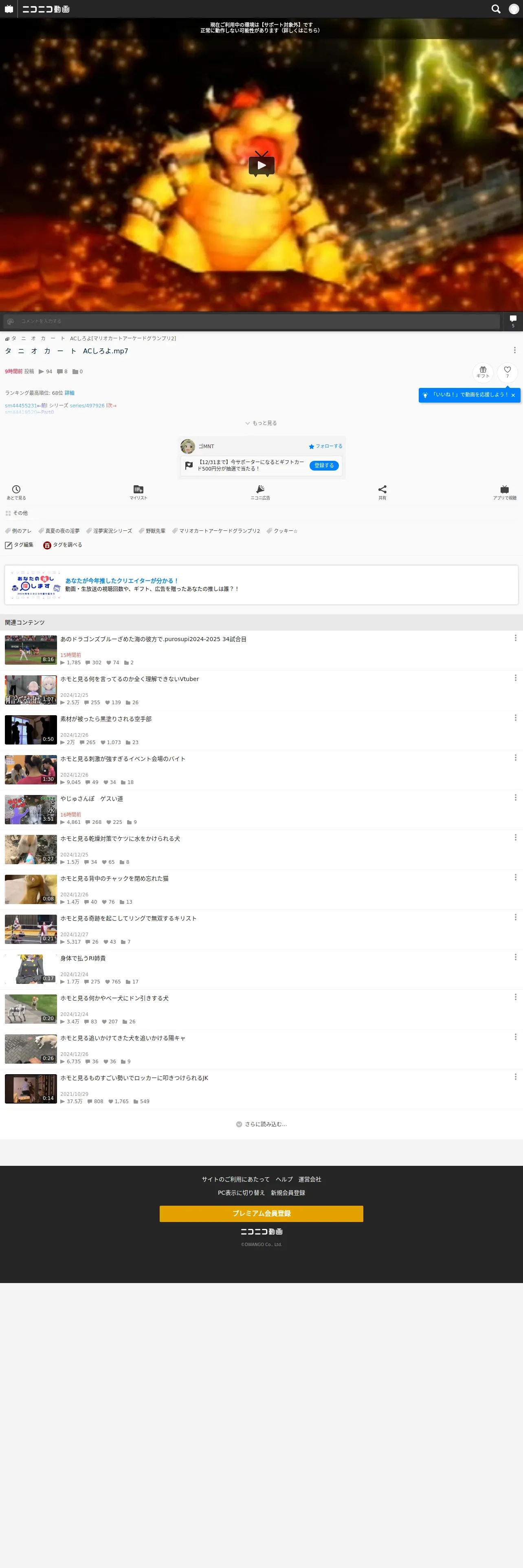Screen dimensions: 523x1568
Task: Open 運営会社 footer link
Action: [x=310, y=1179]
